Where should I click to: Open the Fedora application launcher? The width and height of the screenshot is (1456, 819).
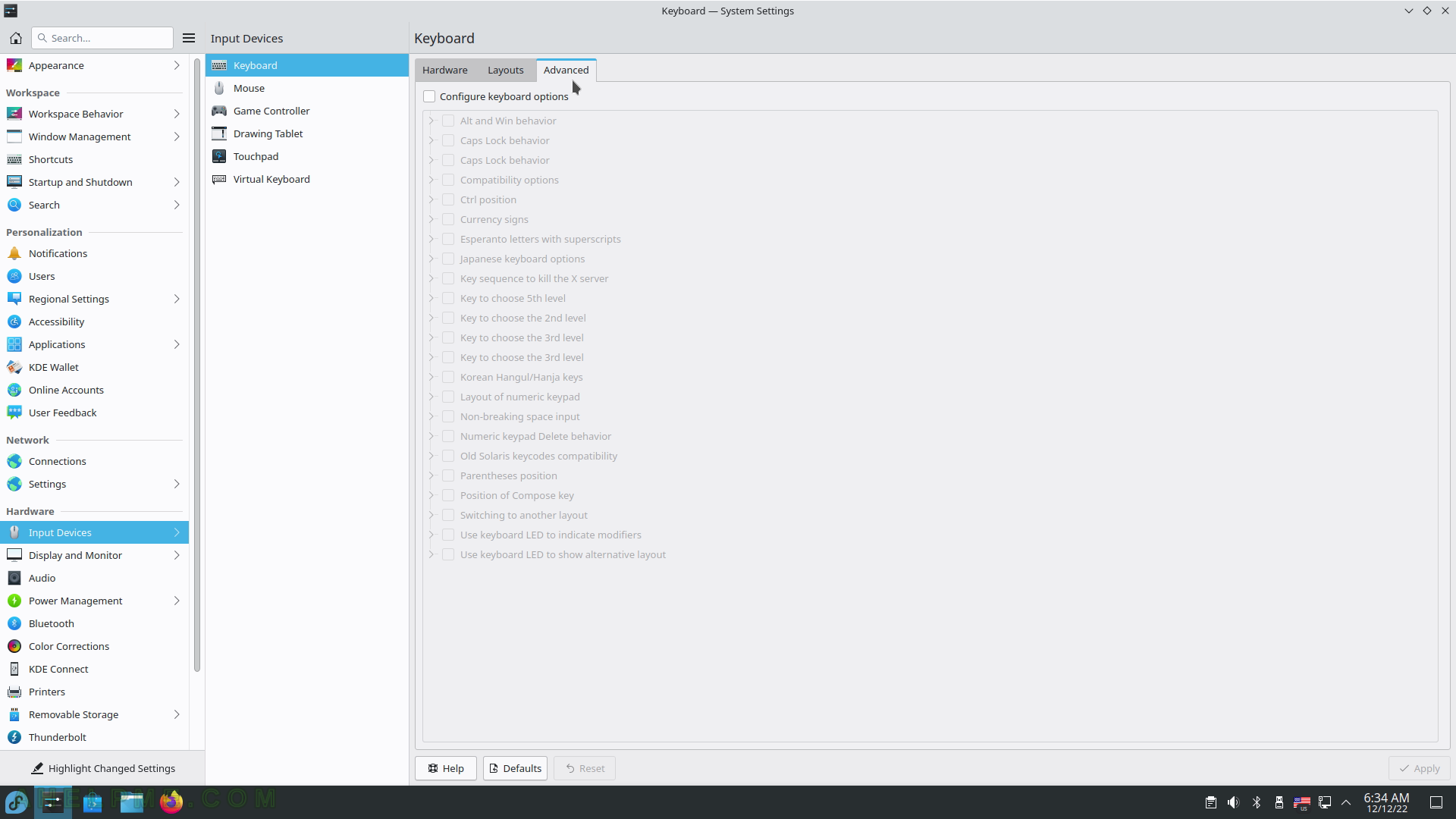(17, 802)
